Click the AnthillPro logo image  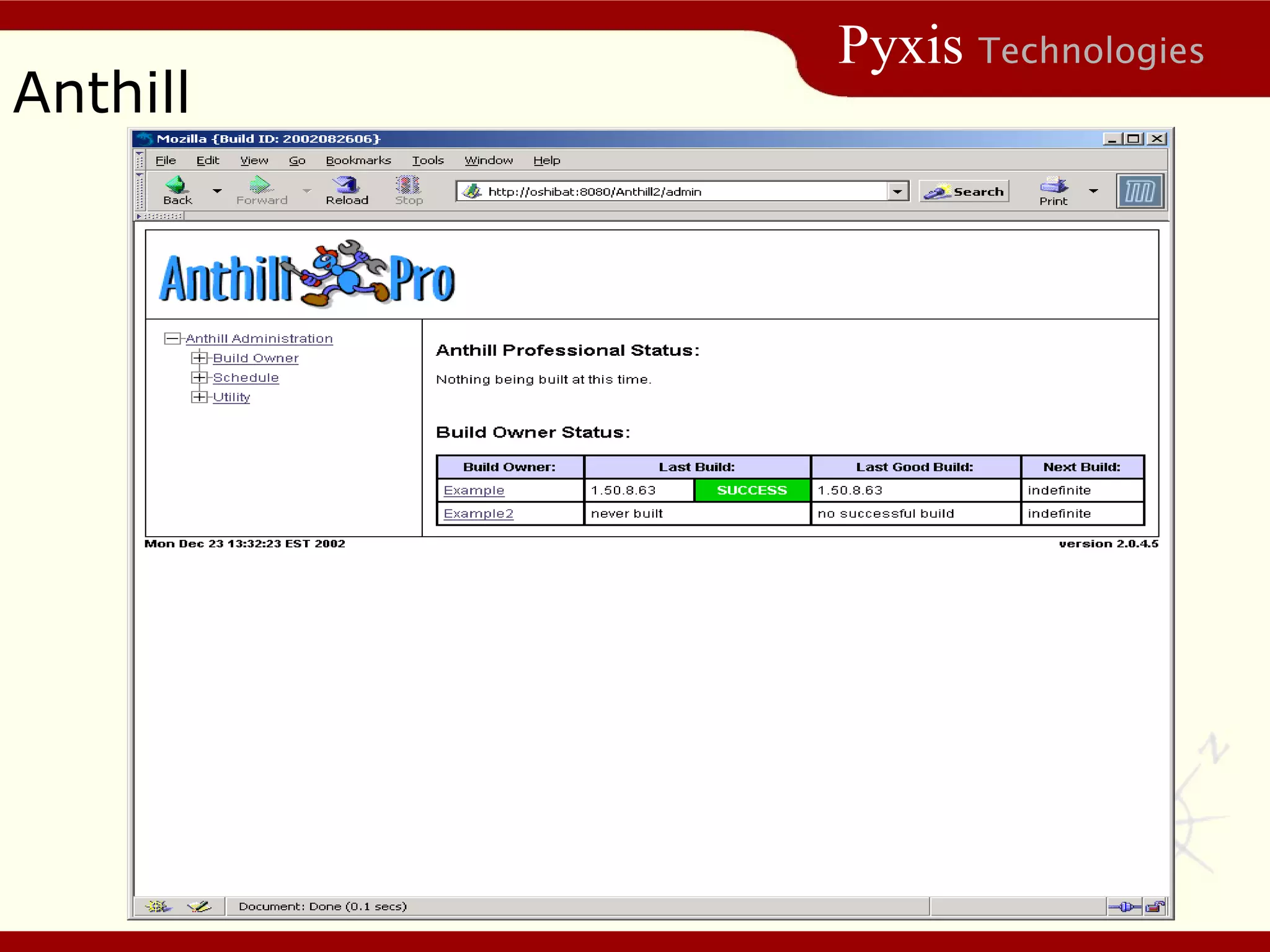tap(307, 275)
